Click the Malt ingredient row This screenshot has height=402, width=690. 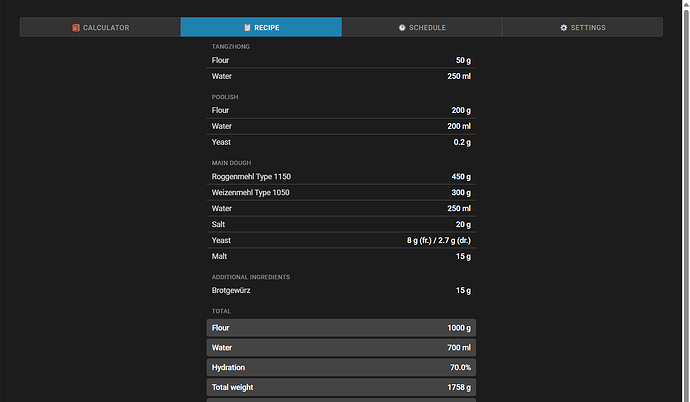tap(340, 257)
